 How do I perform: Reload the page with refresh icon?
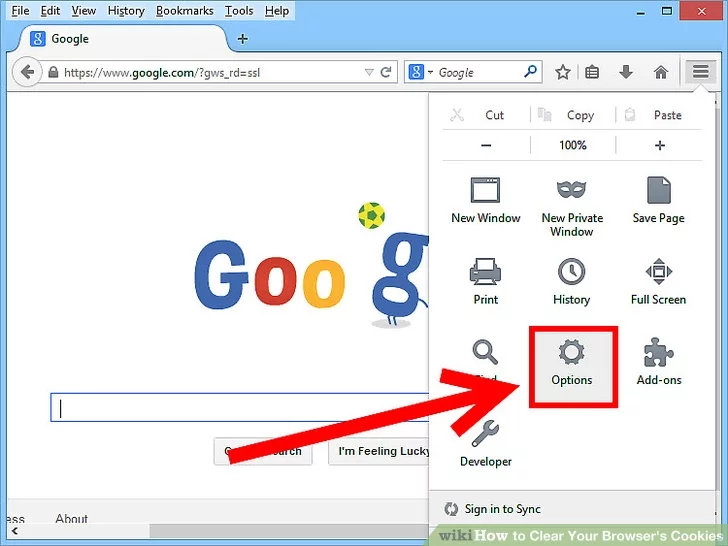pyautogui.click(x=386, y=72)
